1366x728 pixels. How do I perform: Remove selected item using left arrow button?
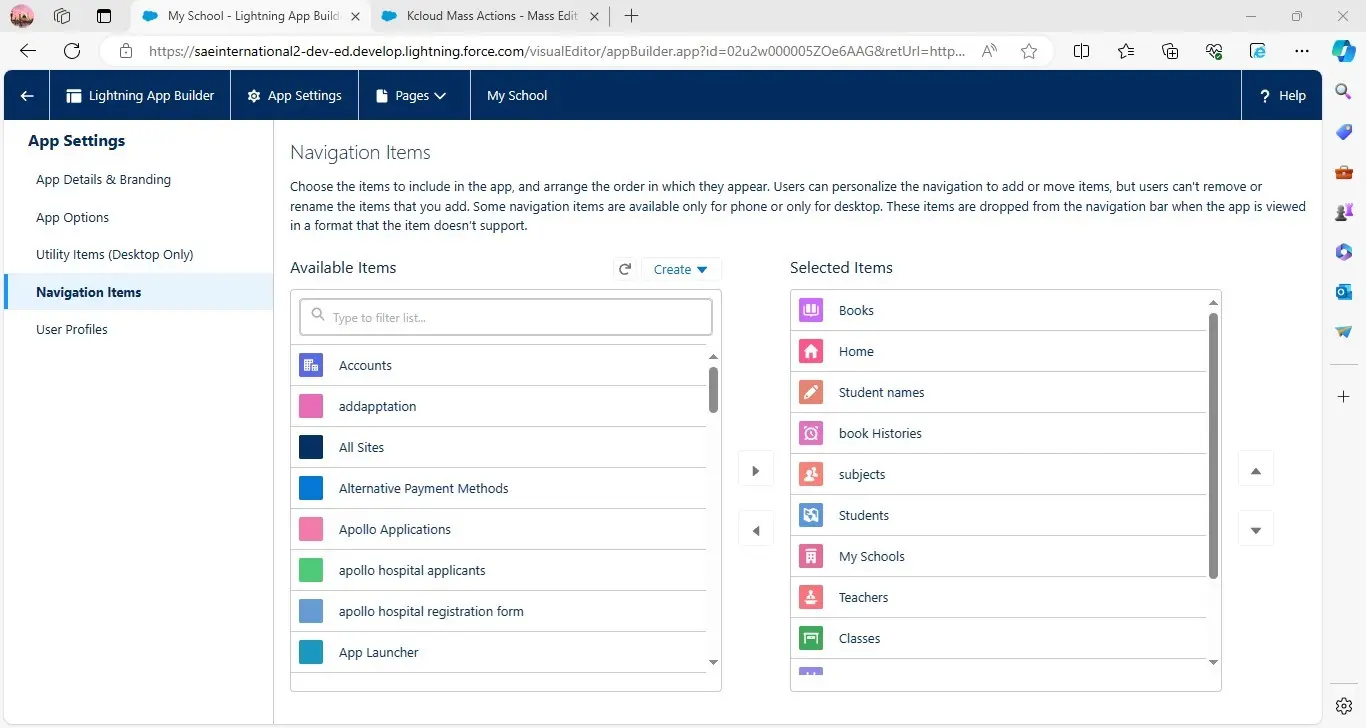click(x=756, y=530)
